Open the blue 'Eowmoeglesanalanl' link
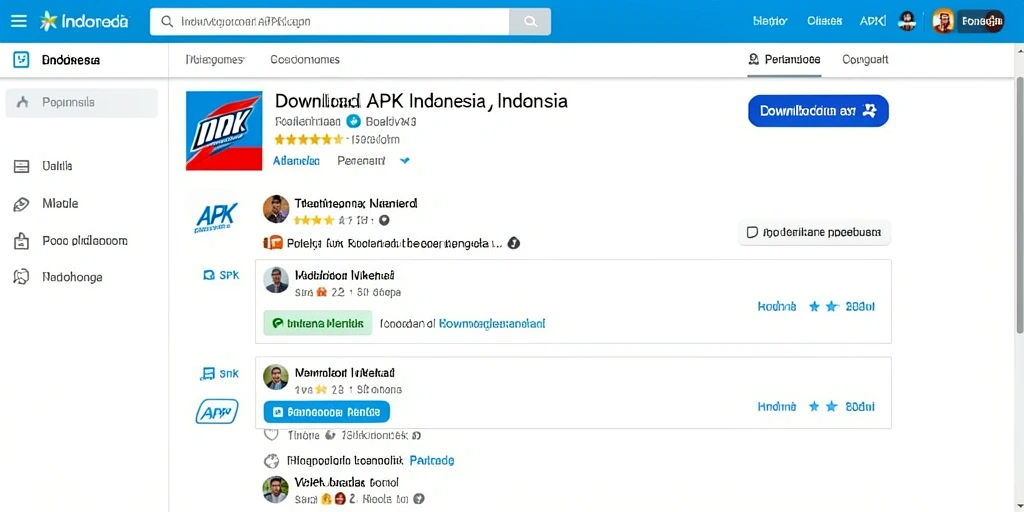The height and width of the screenshot is (512, 1024). pyautogui.click(x=492, y=323)
